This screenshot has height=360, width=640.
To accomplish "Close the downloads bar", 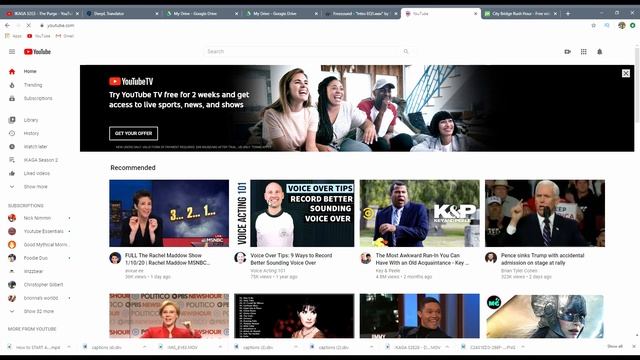I will pos(634,347).
